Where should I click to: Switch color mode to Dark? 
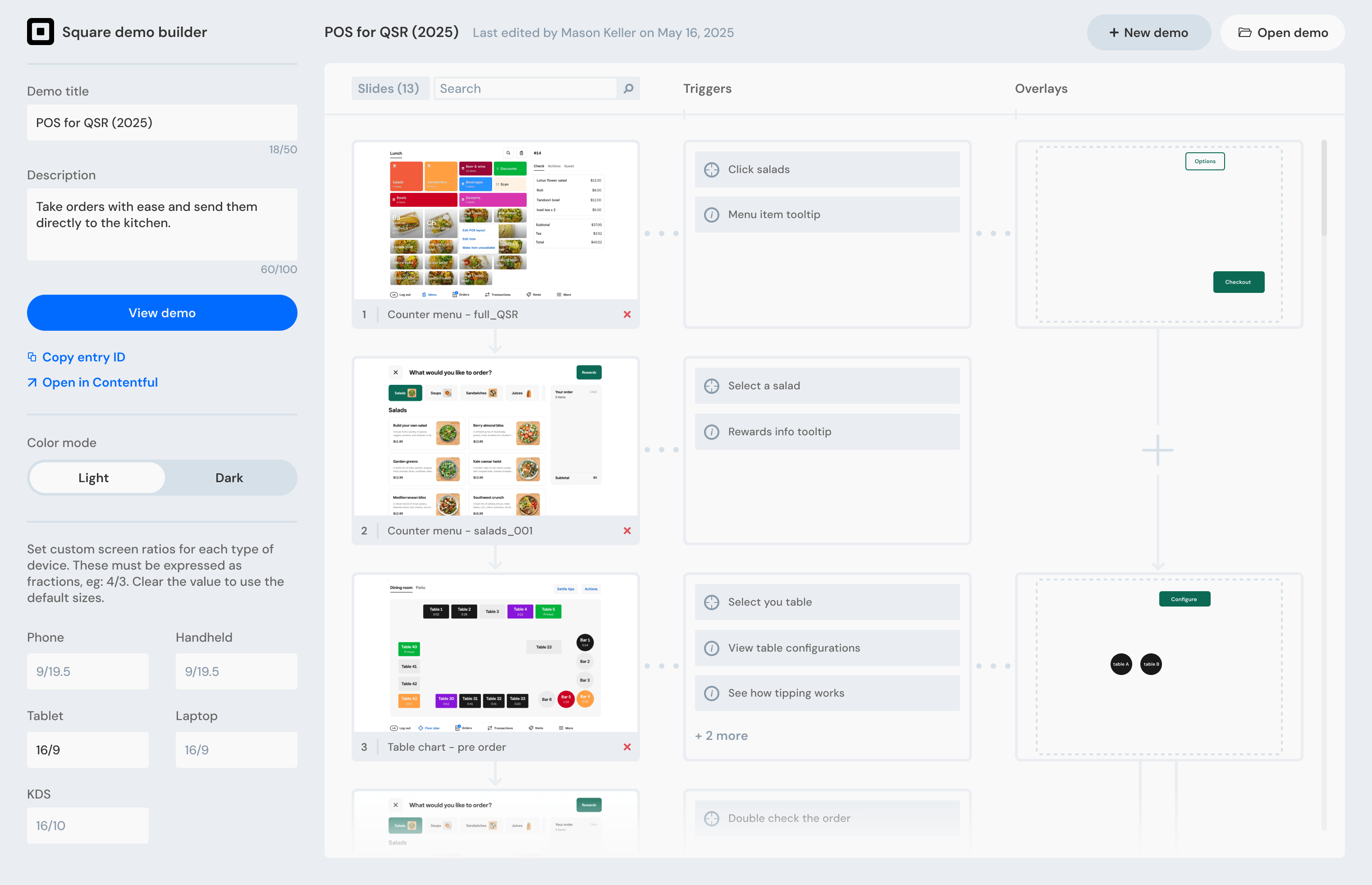[229, 477]
